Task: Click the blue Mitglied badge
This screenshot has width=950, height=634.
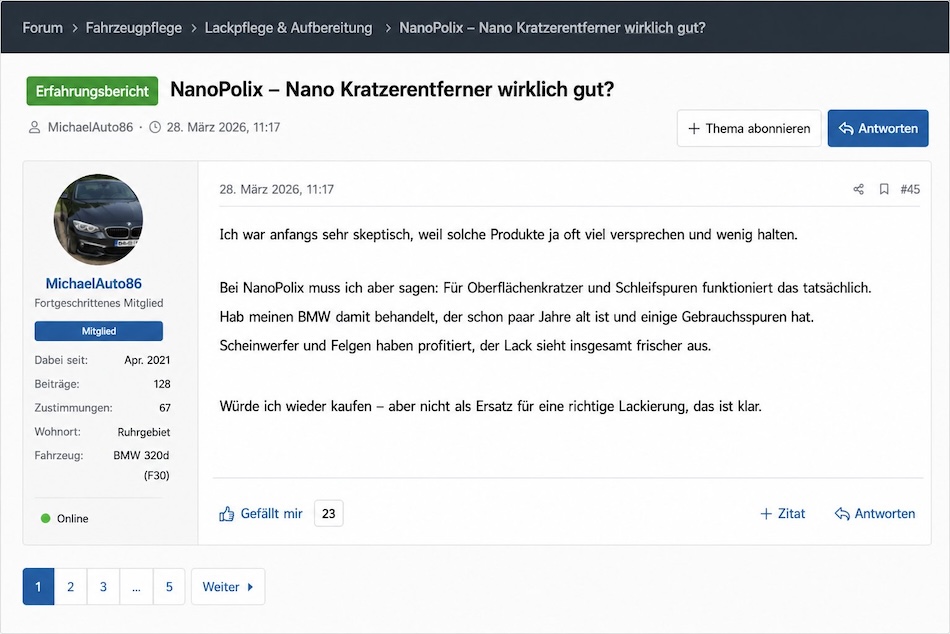Action: (x=99, y=331)
